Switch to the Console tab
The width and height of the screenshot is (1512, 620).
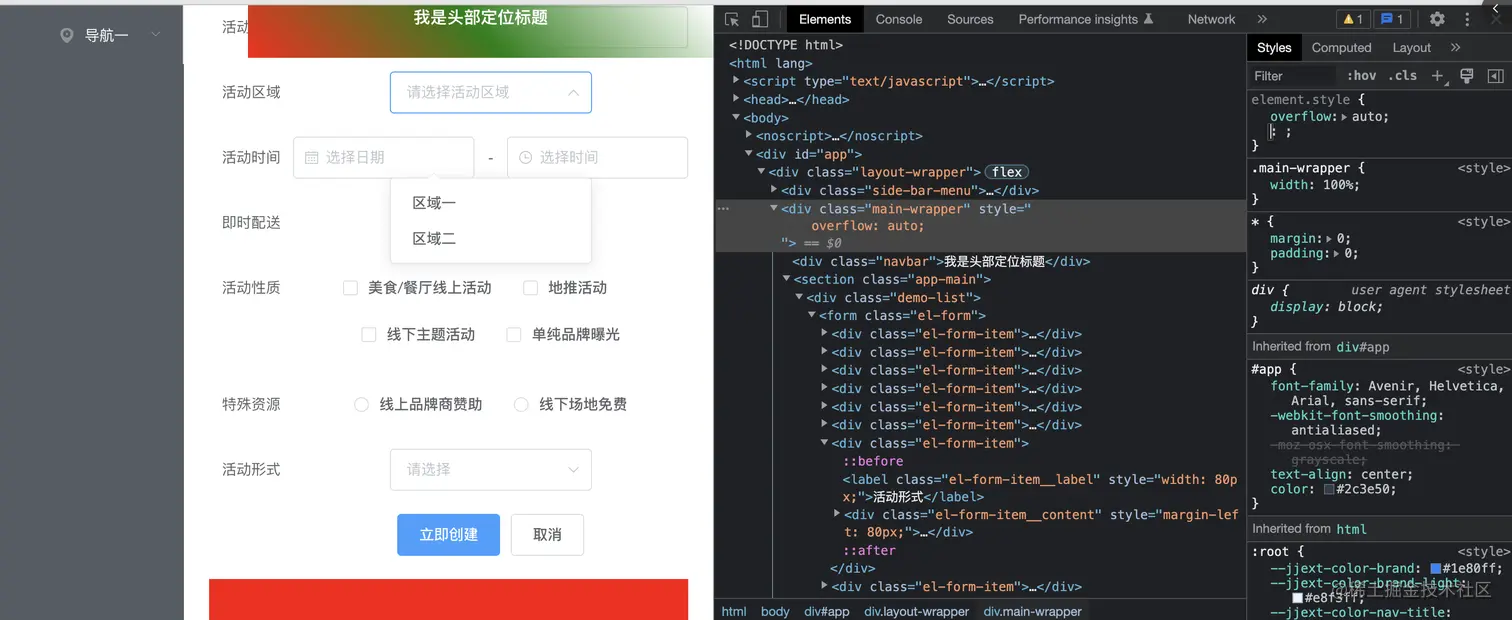(x=899, y=19)
